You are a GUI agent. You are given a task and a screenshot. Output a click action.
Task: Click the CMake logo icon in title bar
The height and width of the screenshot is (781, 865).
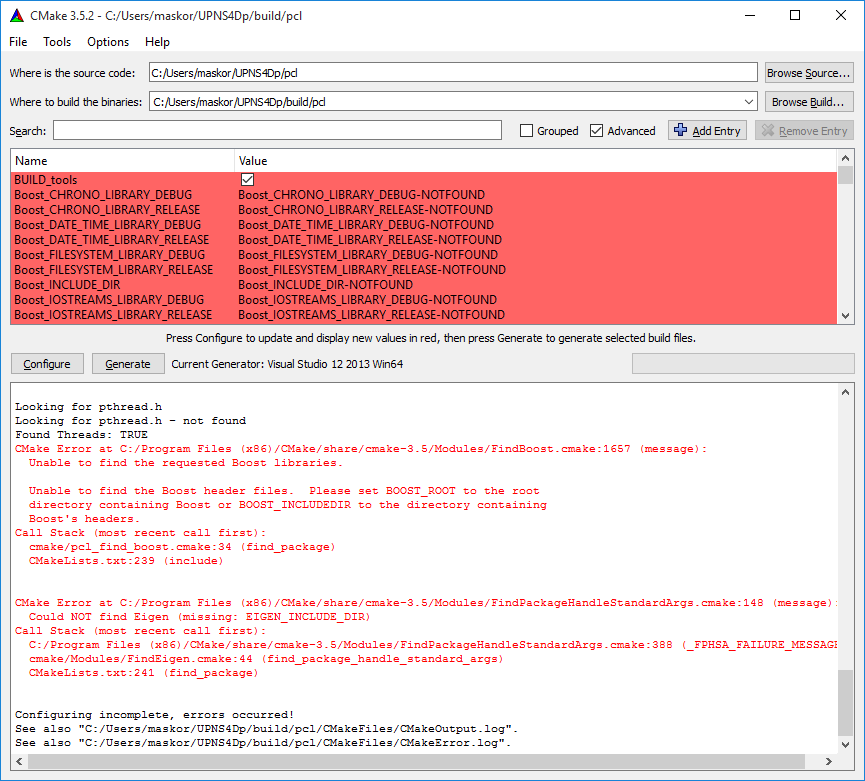(x=17, y=15)
